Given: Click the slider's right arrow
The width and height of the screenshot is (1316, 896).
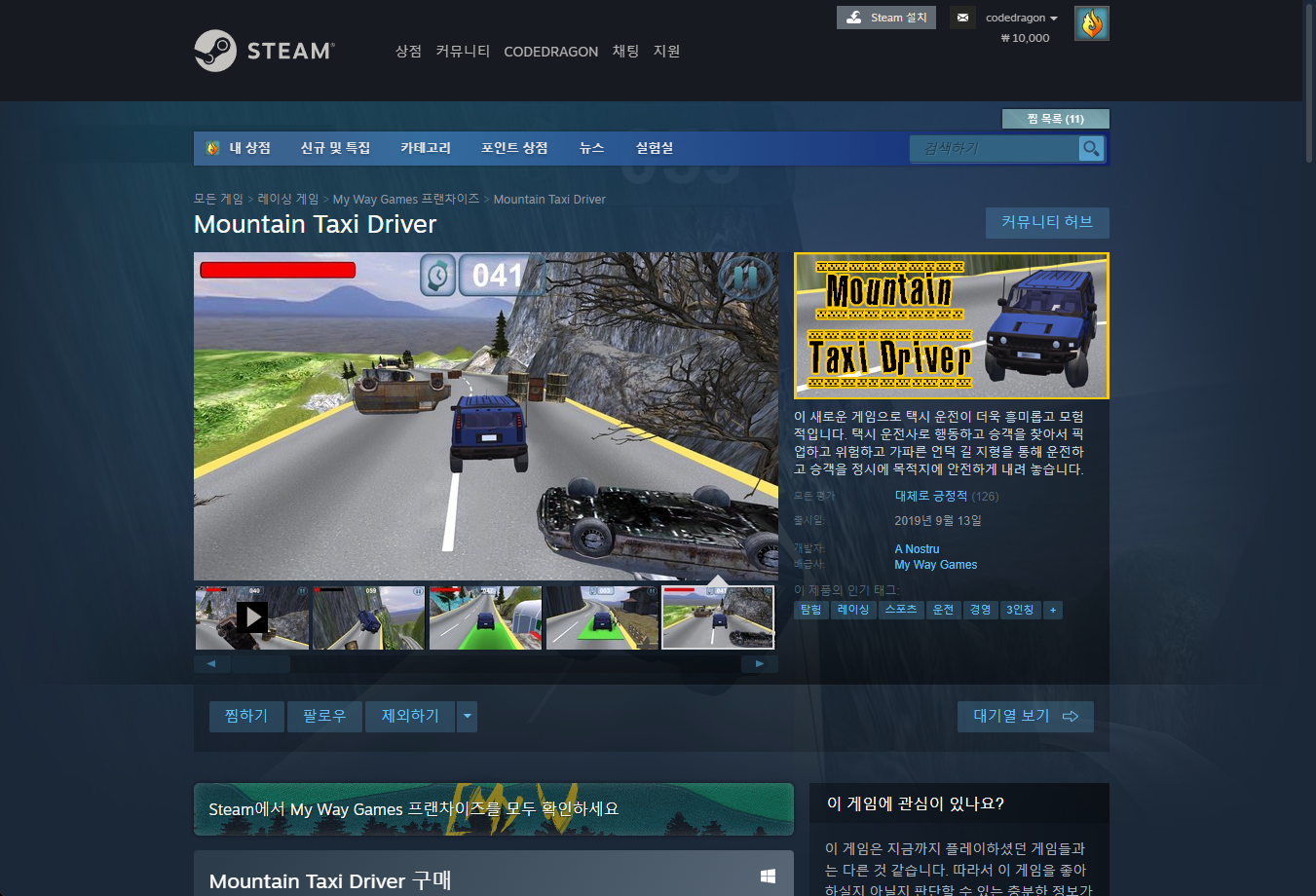Looking at the screenshot, I should pos(760,664).
